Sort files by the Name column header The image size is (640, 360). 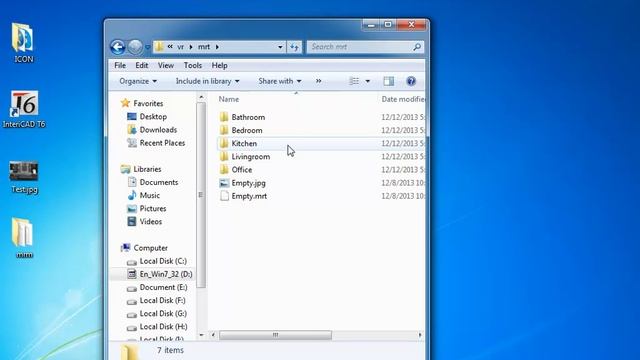click(229, 99)
